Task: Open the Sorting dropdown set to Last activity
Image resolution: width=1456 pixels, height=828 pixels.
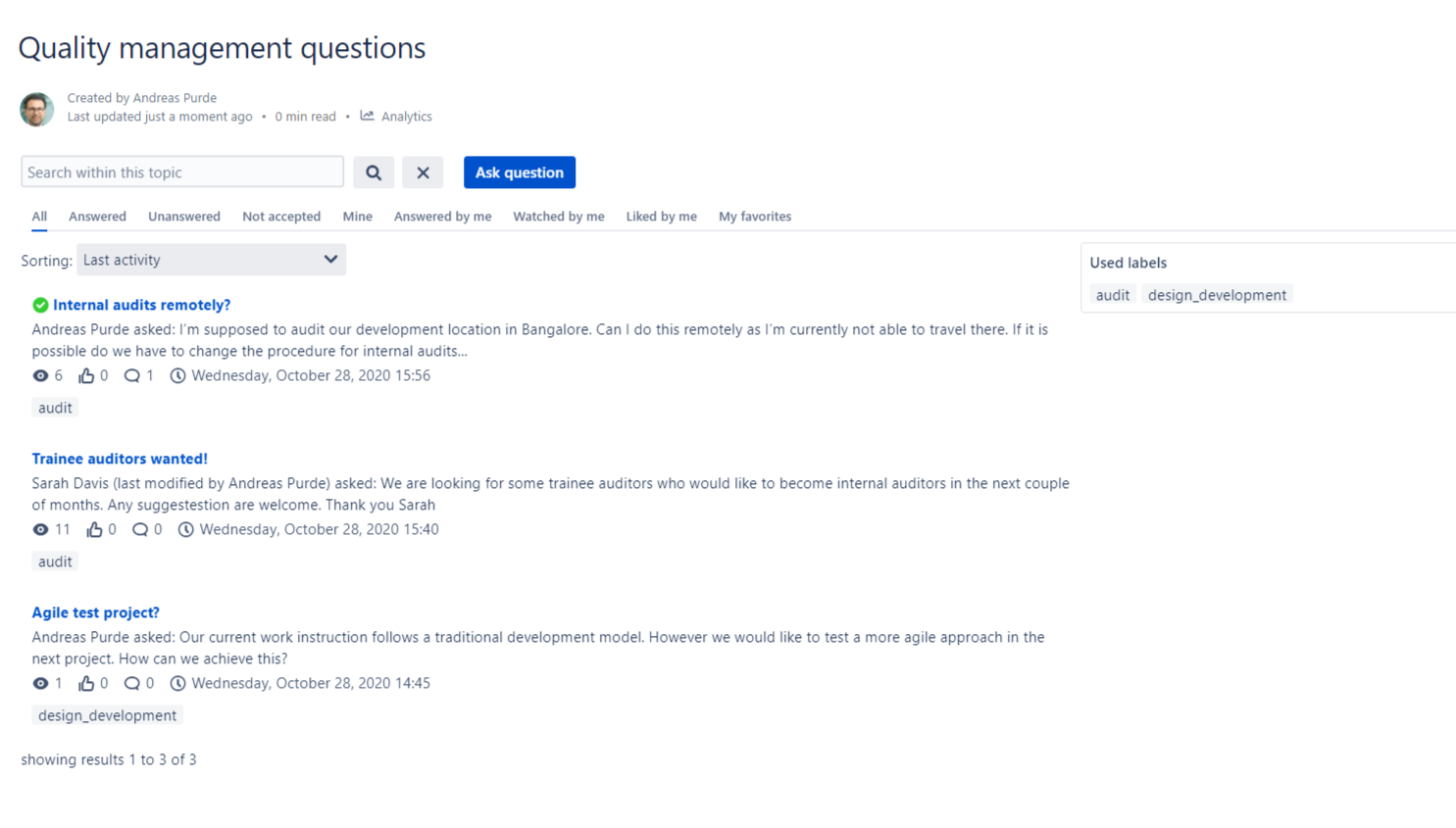Action: [x=211, y=260]
